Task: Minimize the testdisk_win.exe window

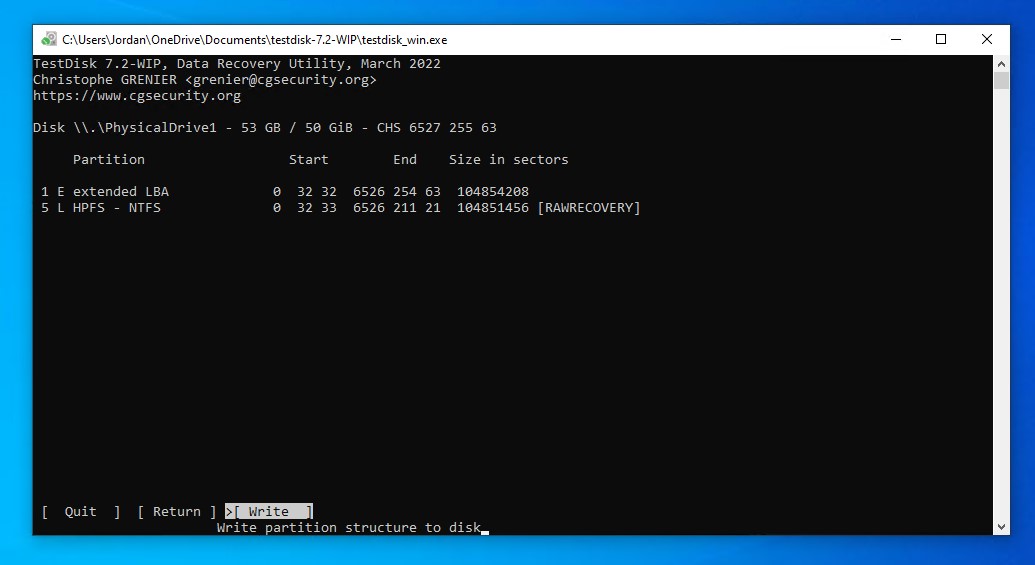Action: (x=896, y=40)
